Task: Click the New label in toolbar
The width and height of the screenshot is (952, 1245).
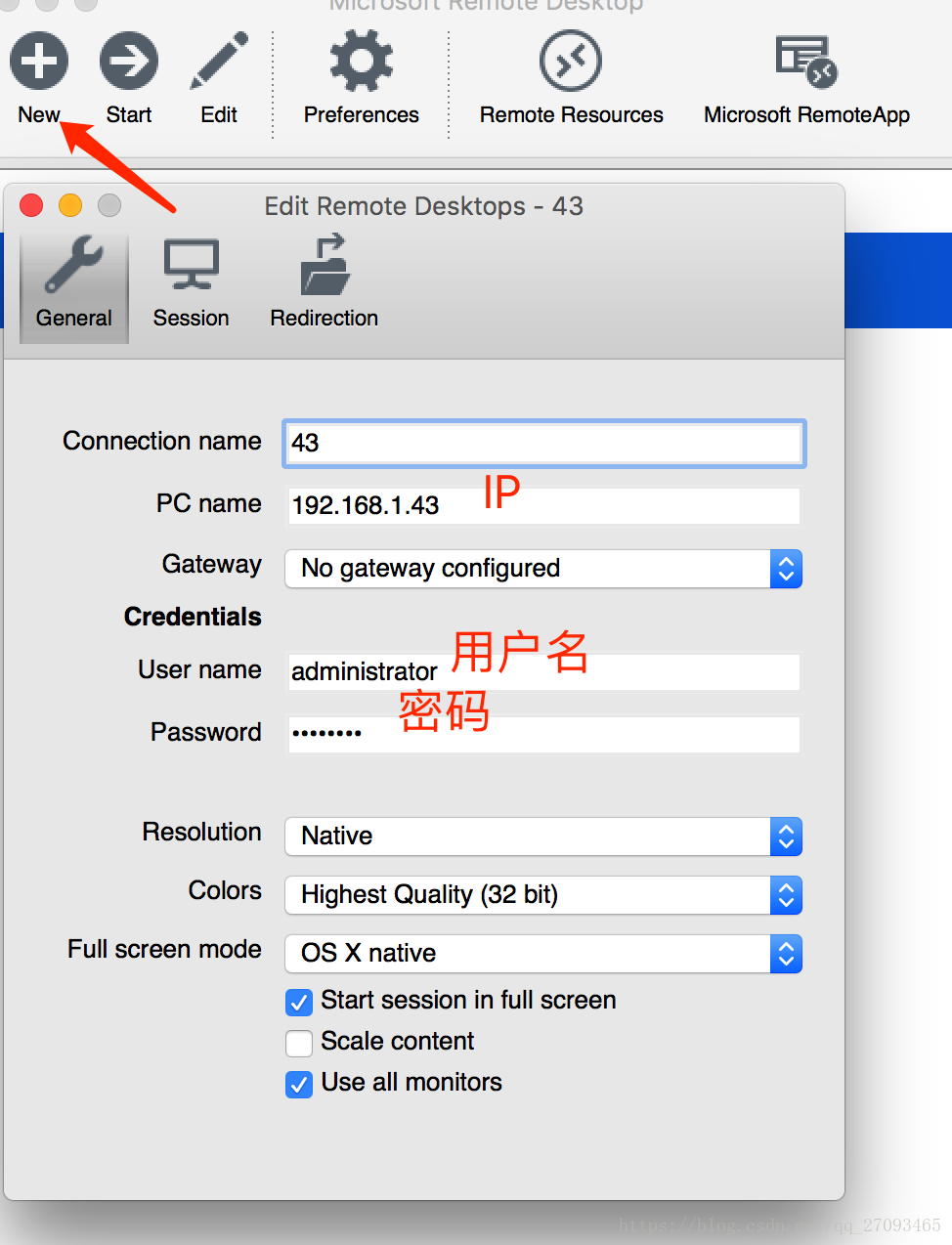Action: pos(39,115)
